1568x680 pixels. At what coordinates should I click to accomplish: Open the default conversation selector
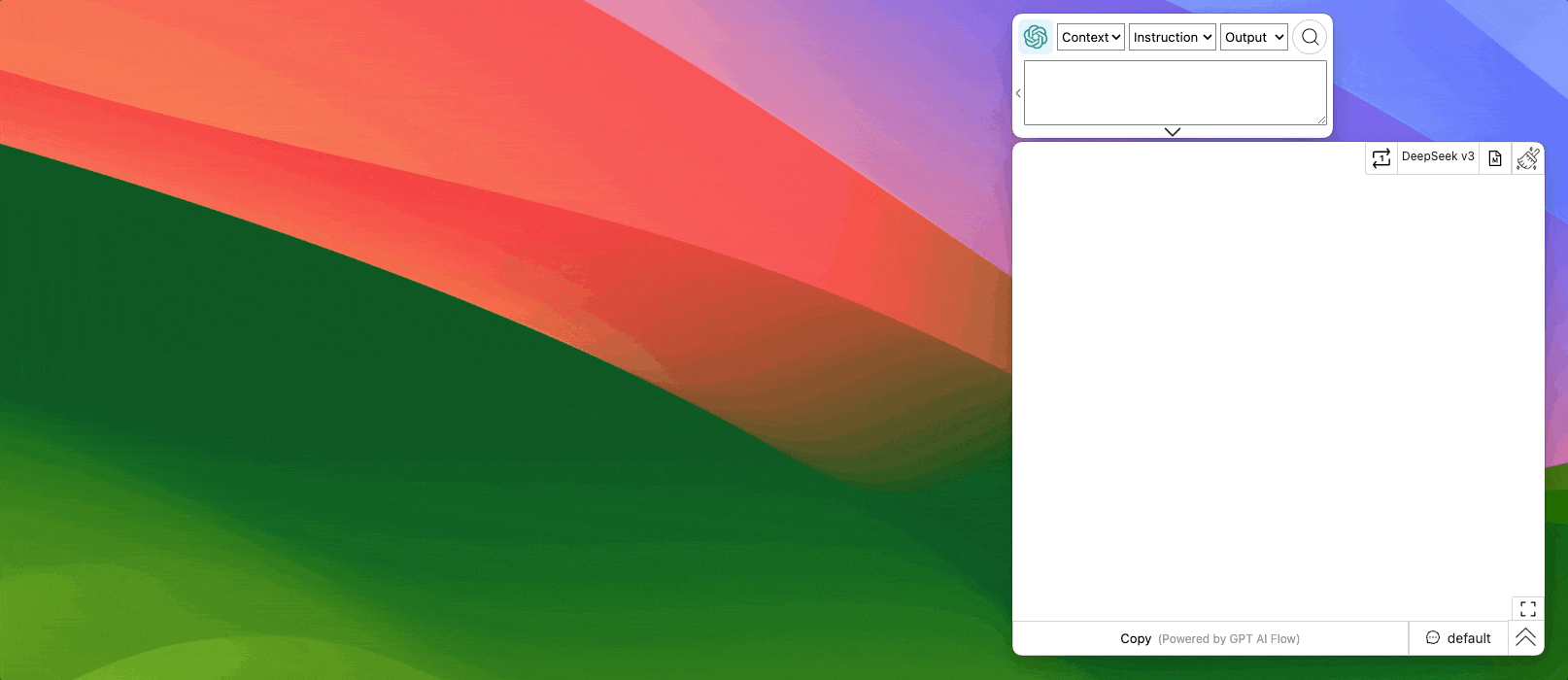coord(1458,638)
